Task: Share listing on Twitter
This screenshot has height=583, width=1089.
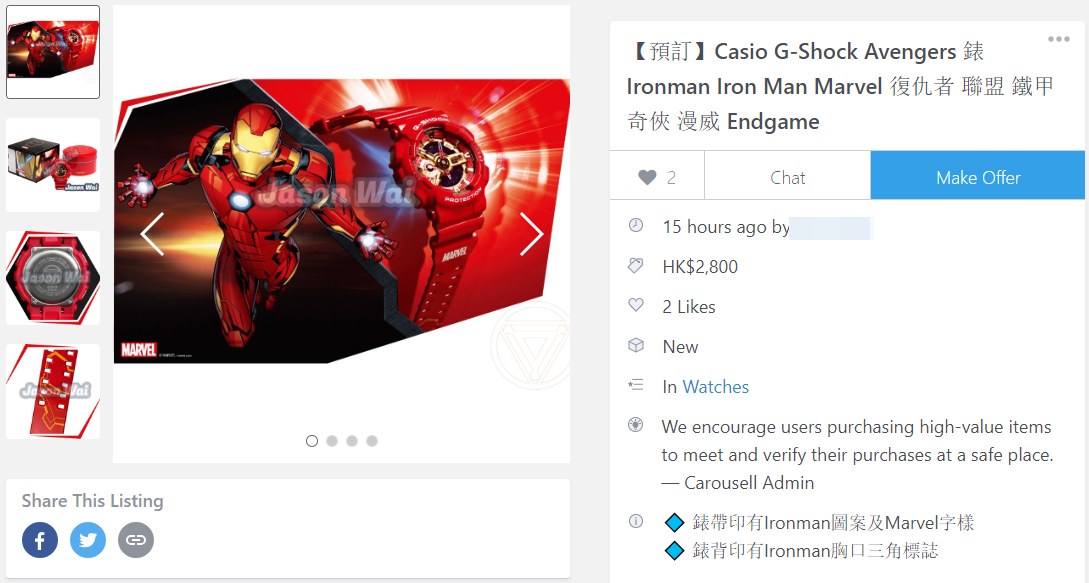Action: (x=88, y=540)
